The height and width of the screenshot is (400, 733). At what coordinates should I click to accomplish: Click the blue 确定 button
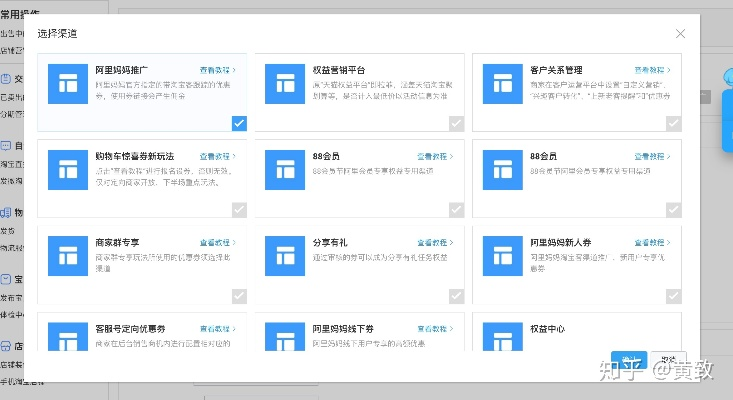[x=629, y=359]
